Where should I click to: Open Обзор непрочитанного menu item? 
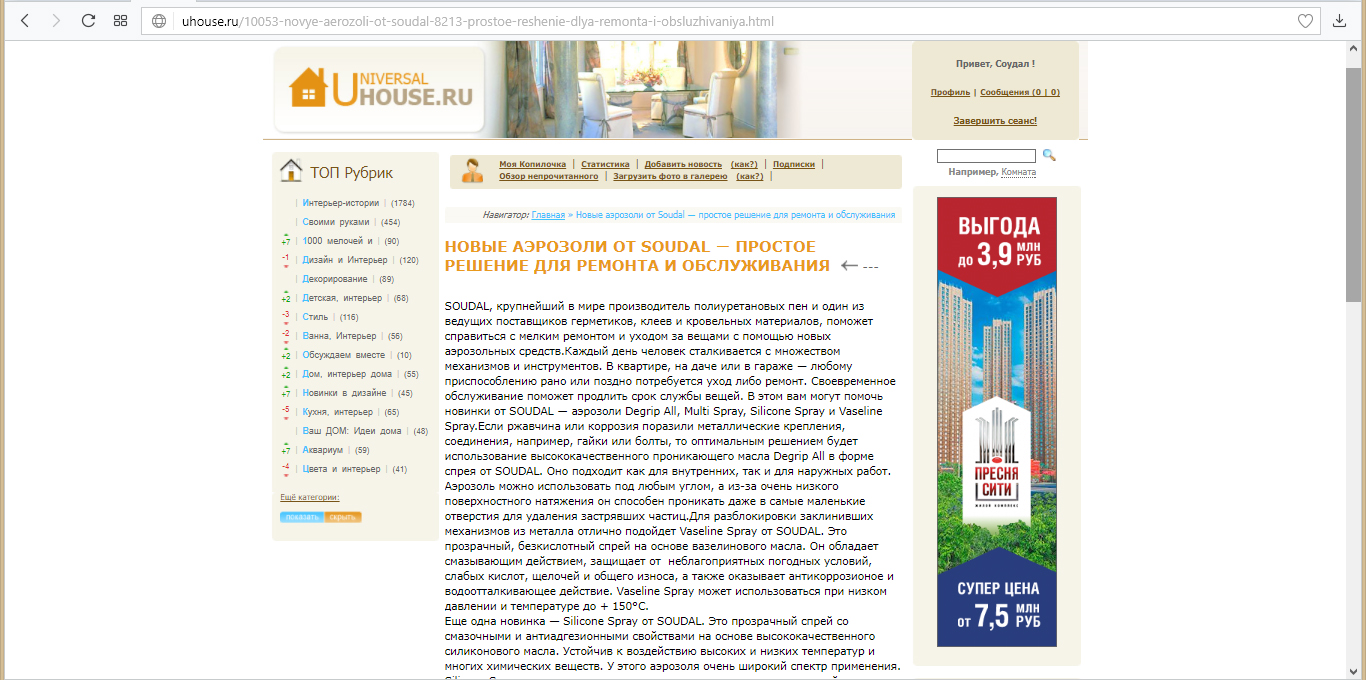[x=548, y=176]
